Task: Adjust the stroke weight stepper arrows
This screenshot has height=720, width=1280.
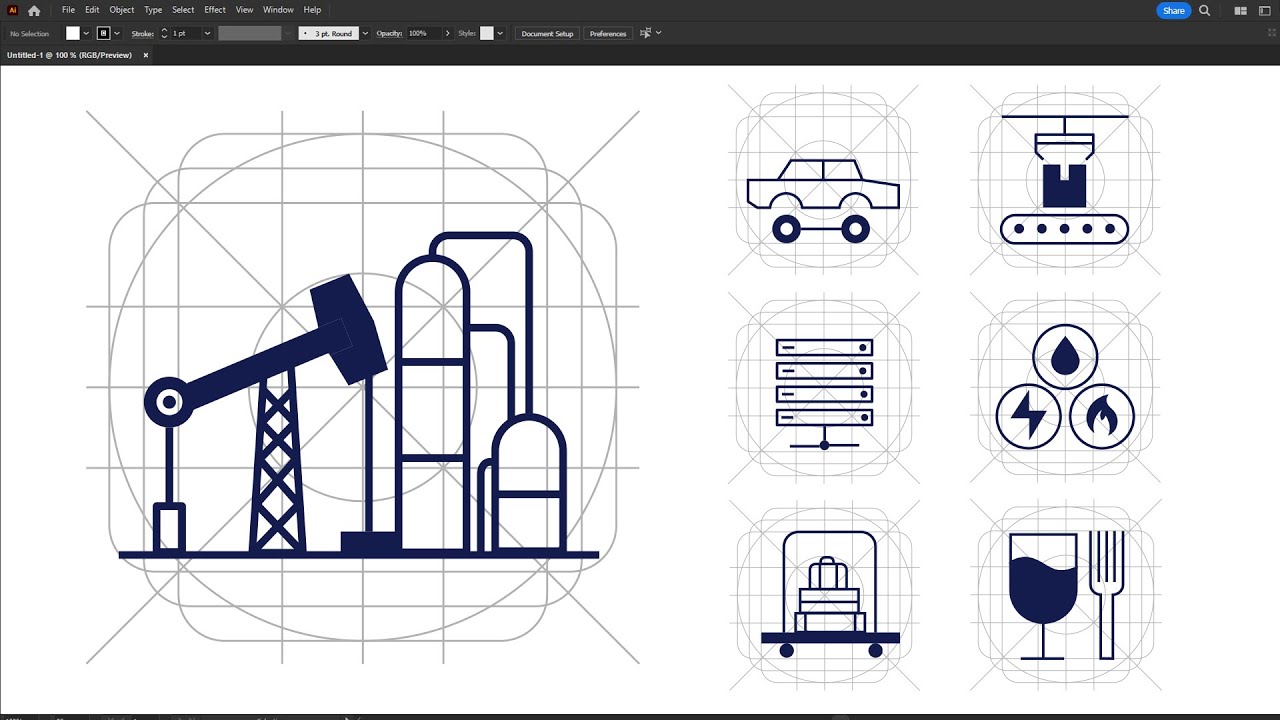Action: pos(164,33)
